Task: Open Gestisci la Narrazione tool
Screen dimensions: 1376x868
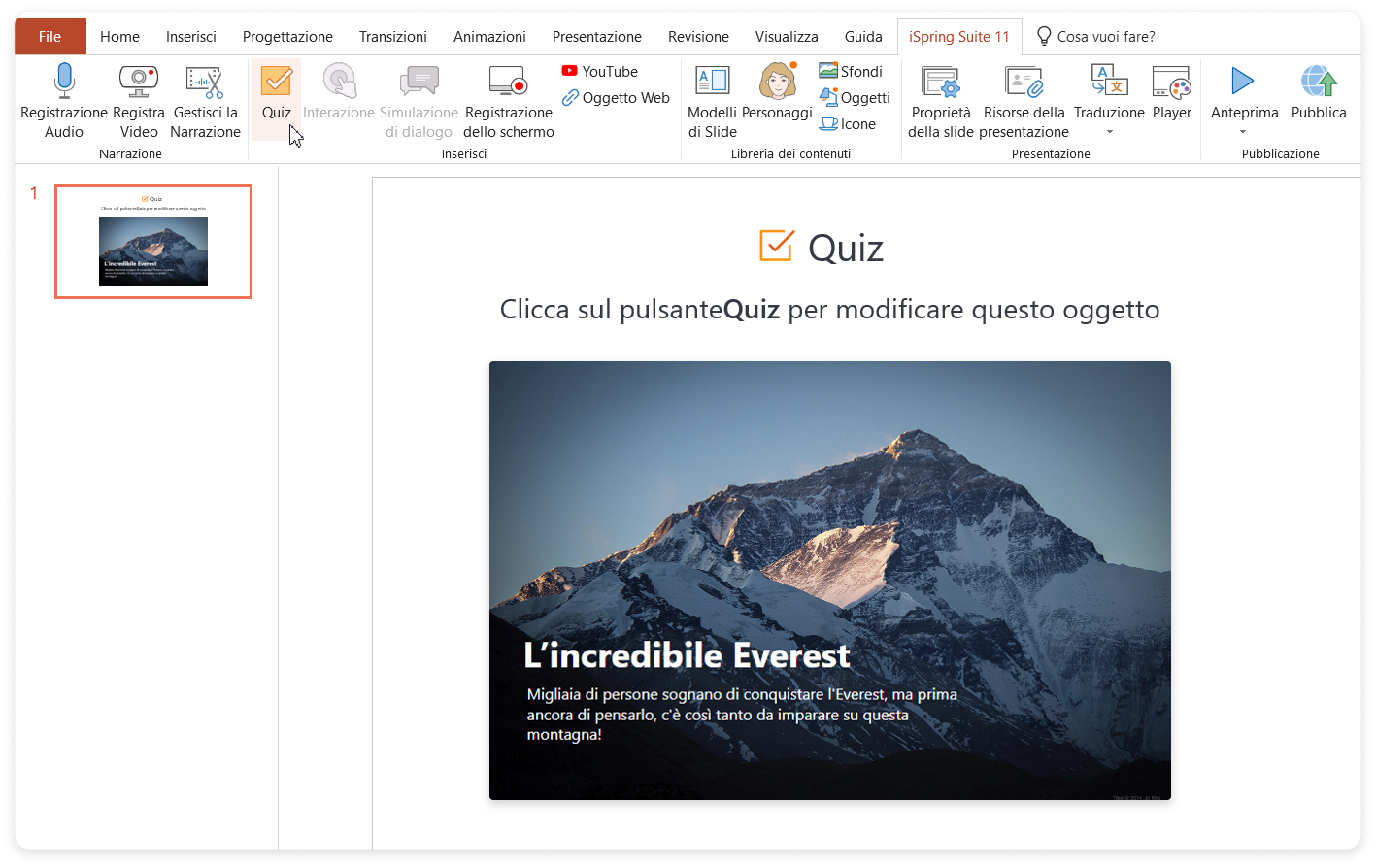Action: [205, 82]
